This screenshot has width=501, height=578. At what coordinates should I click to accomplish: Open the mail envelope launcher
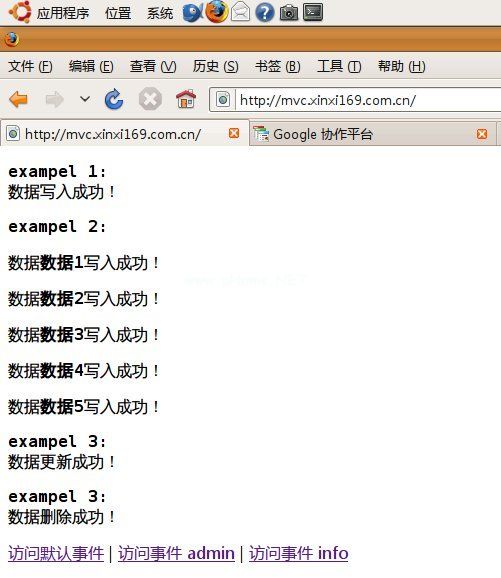point(241,12)
